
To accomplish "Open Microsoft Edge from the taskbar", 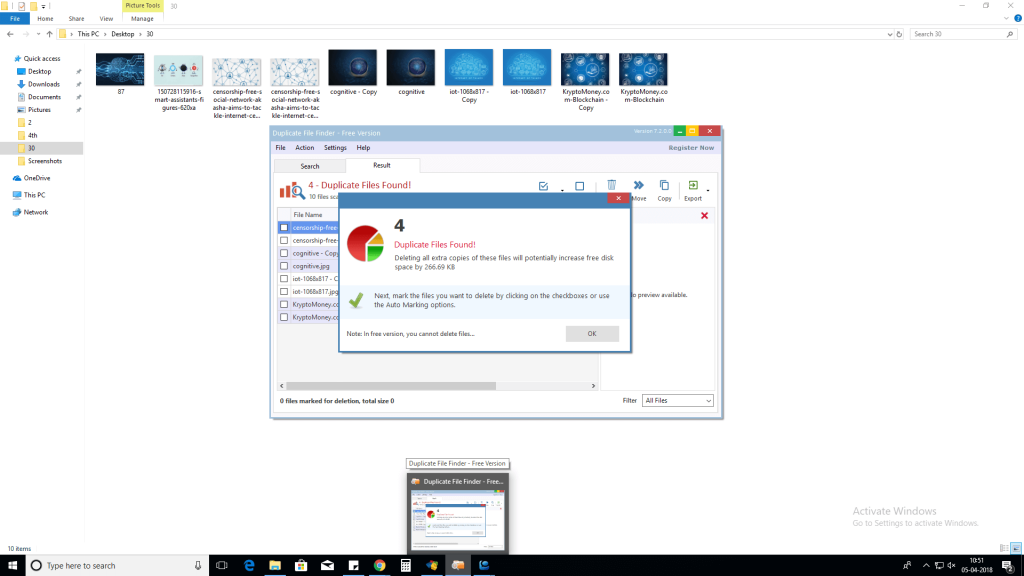I will pyautogui.click(x=249, y=566).
